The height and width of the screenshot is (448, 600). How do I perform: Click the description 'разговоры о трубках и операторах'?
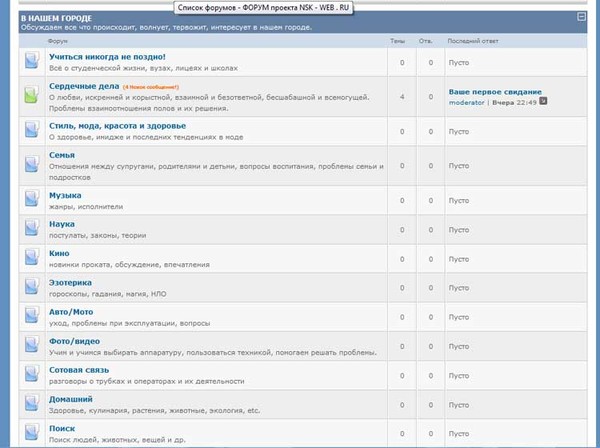[x=147, y=381]
